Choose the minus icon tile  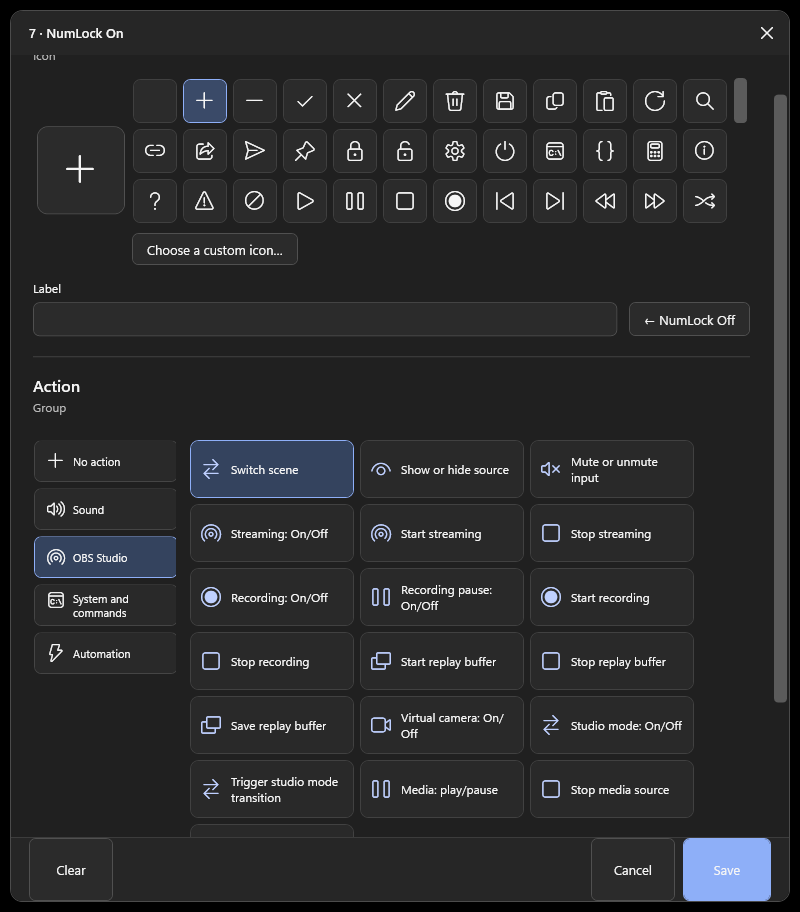point(255,101)
